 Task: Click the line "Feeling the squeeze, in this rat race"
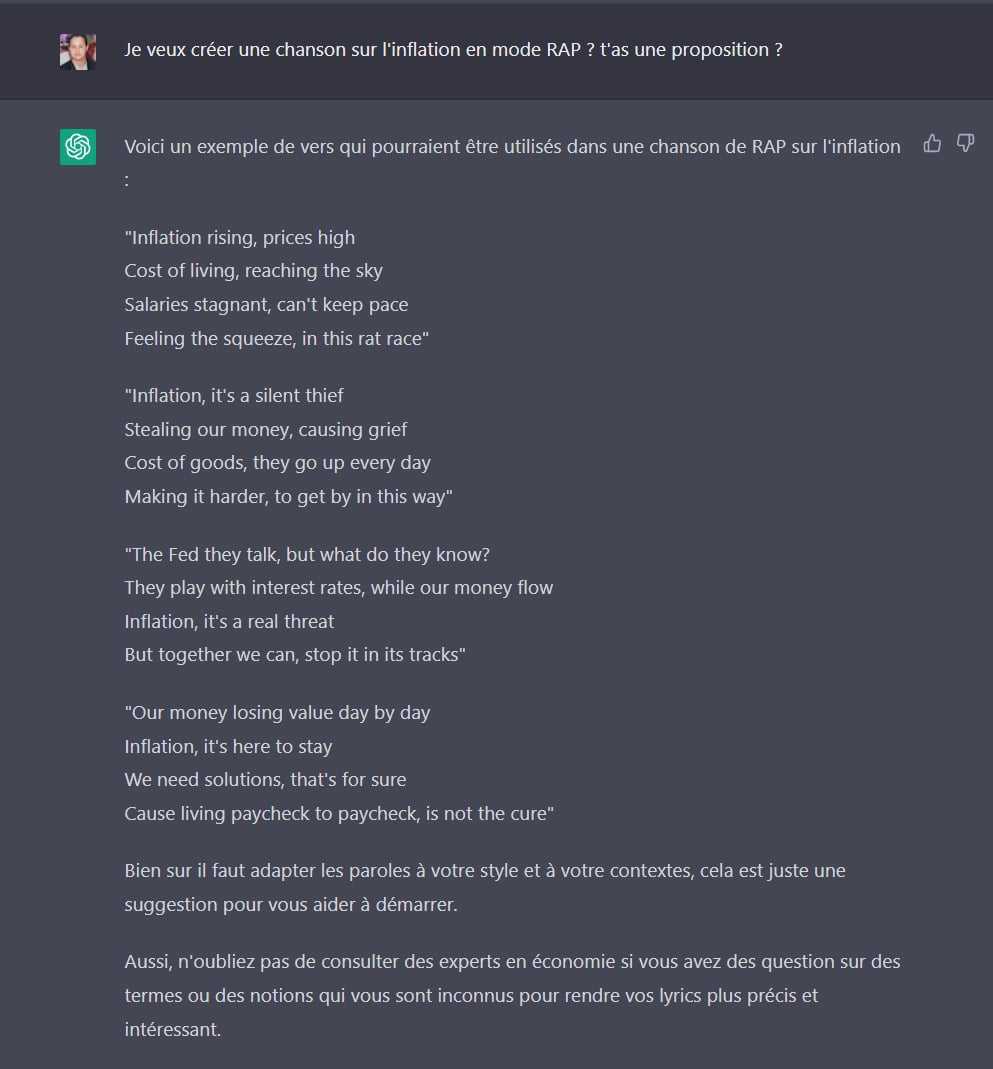pos(277,338)
